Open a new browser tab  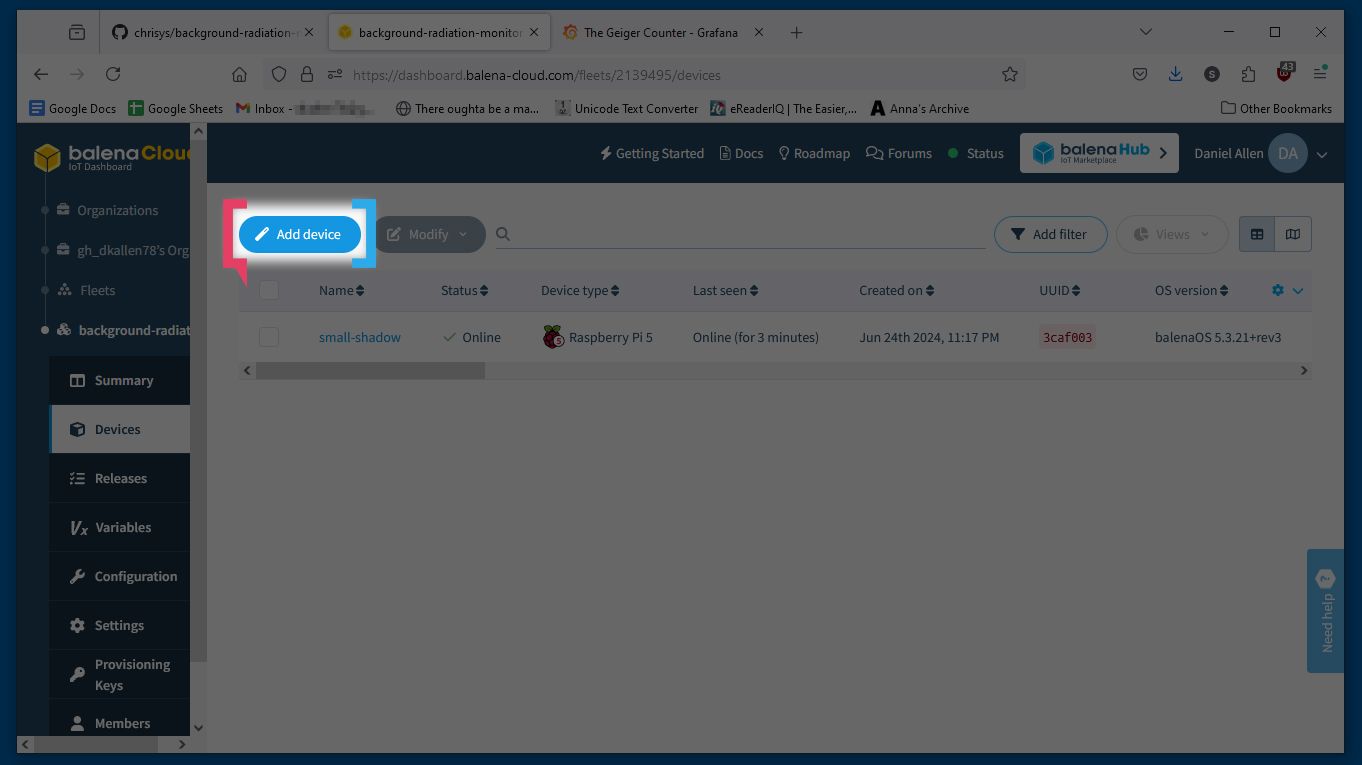pos(796,32)
